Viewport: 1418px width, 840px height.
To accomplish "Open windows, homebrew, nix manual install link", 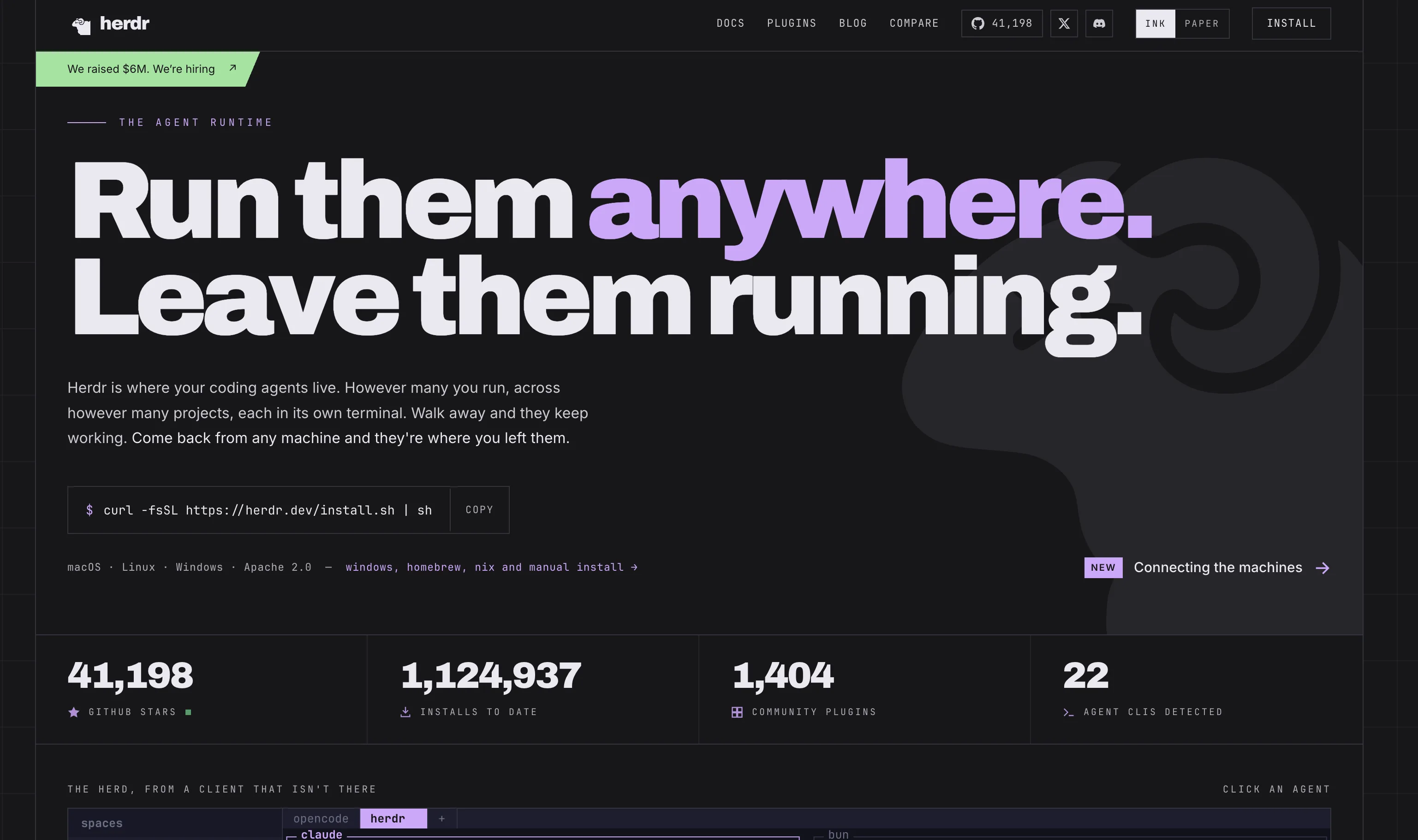I will click(492, 567).
